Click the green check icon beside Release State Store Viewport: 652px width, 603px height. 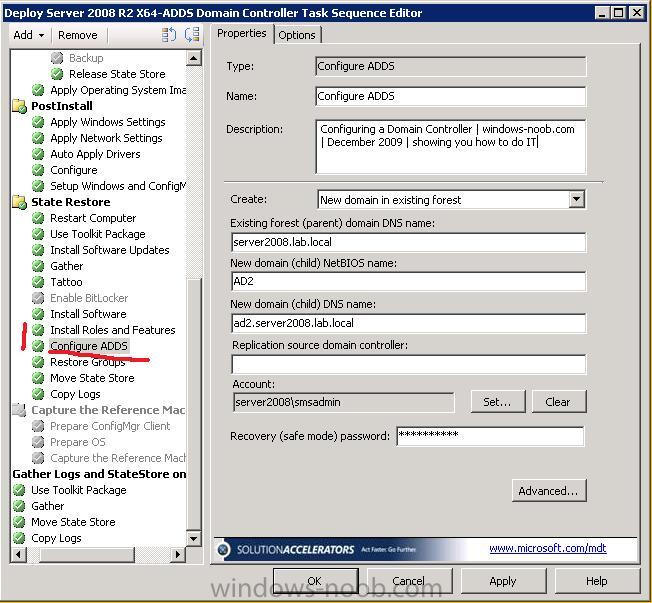(57, 74)
